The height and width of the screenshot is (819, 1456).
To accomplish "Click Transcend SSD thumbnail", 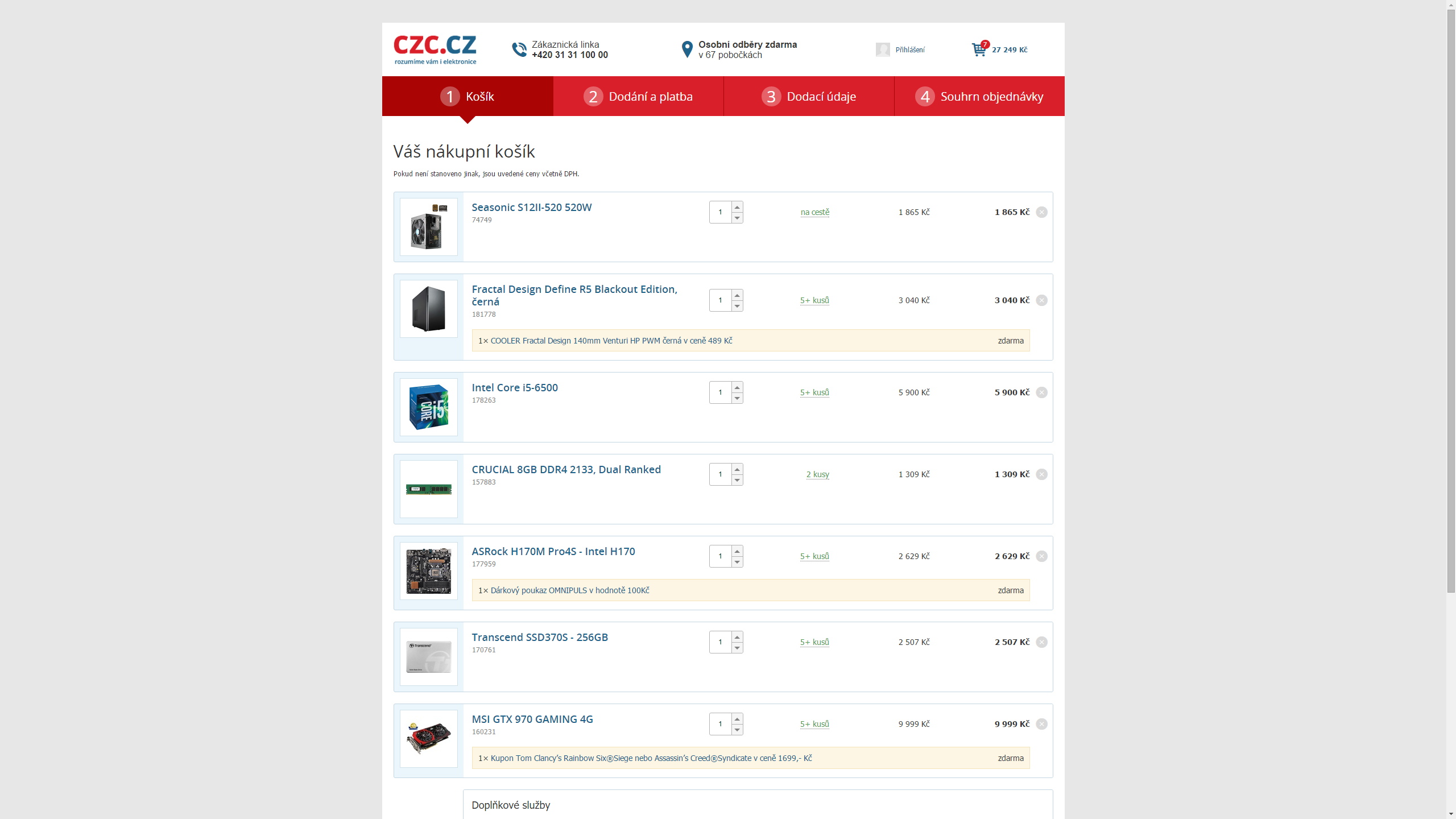I will (428, 657).
